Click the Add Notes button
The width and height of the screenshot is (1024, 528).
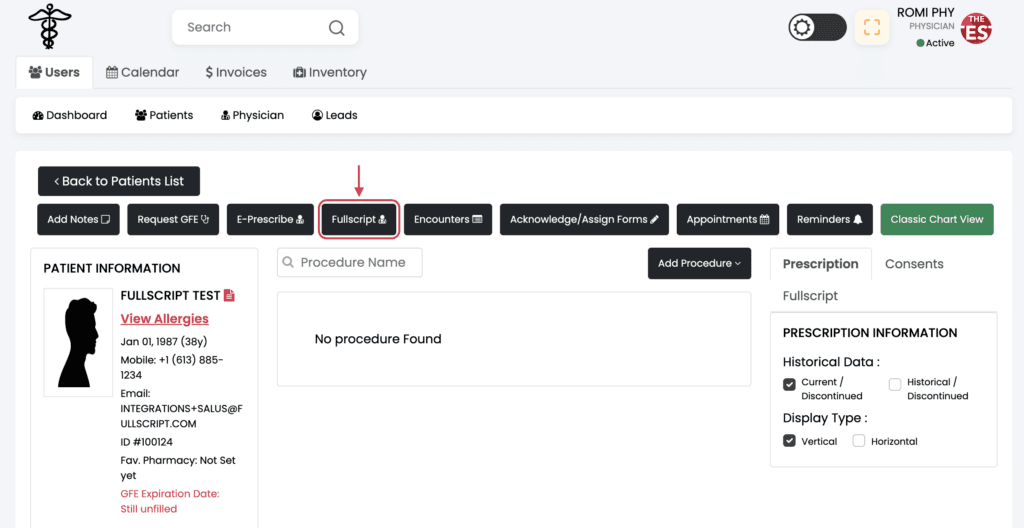click(78, 220)
